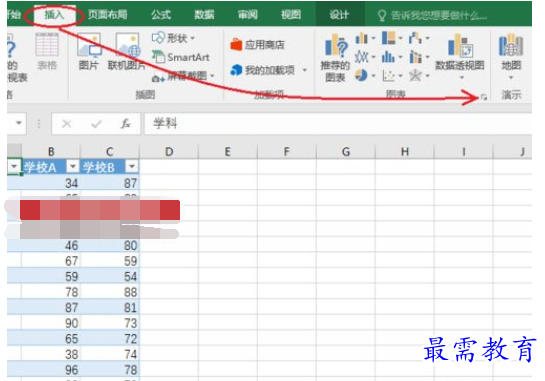Select the cell with value 73
545x381 pixels.
pos(109,323)
